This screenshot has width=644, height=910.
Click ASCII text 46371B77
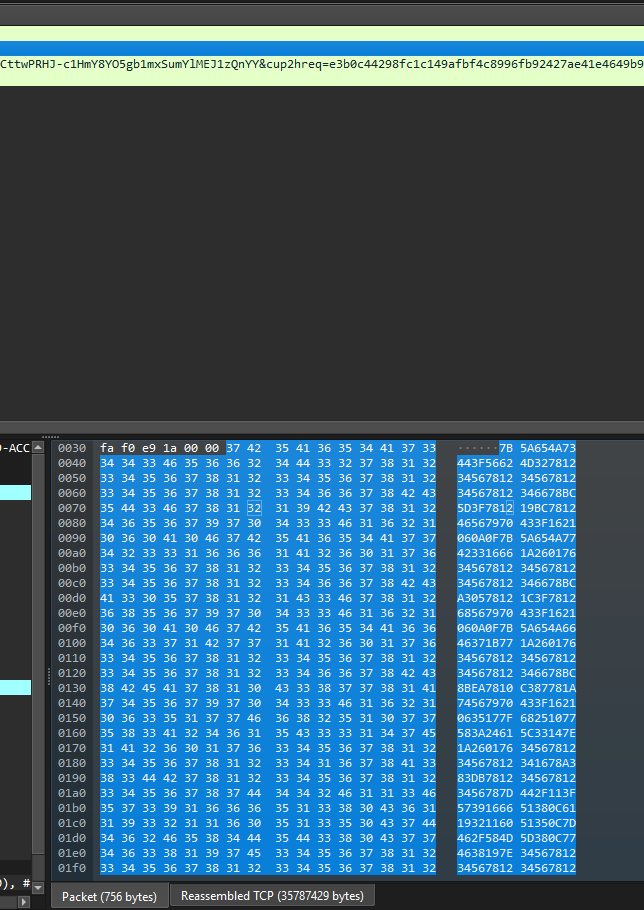click(485, 643)
